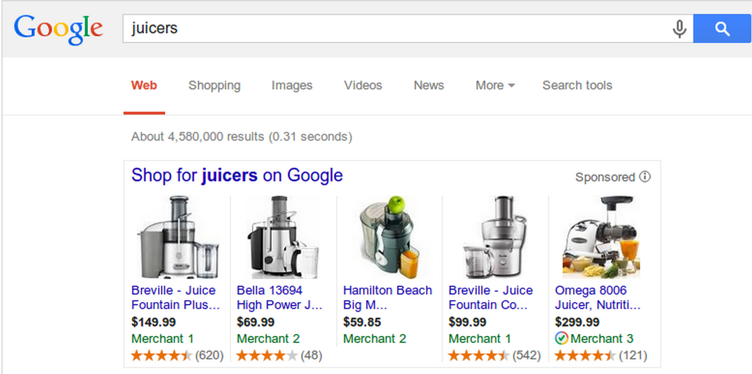Open the Omega 8006 Juicer product link
752x374 pixels.
tap(597, 298)
